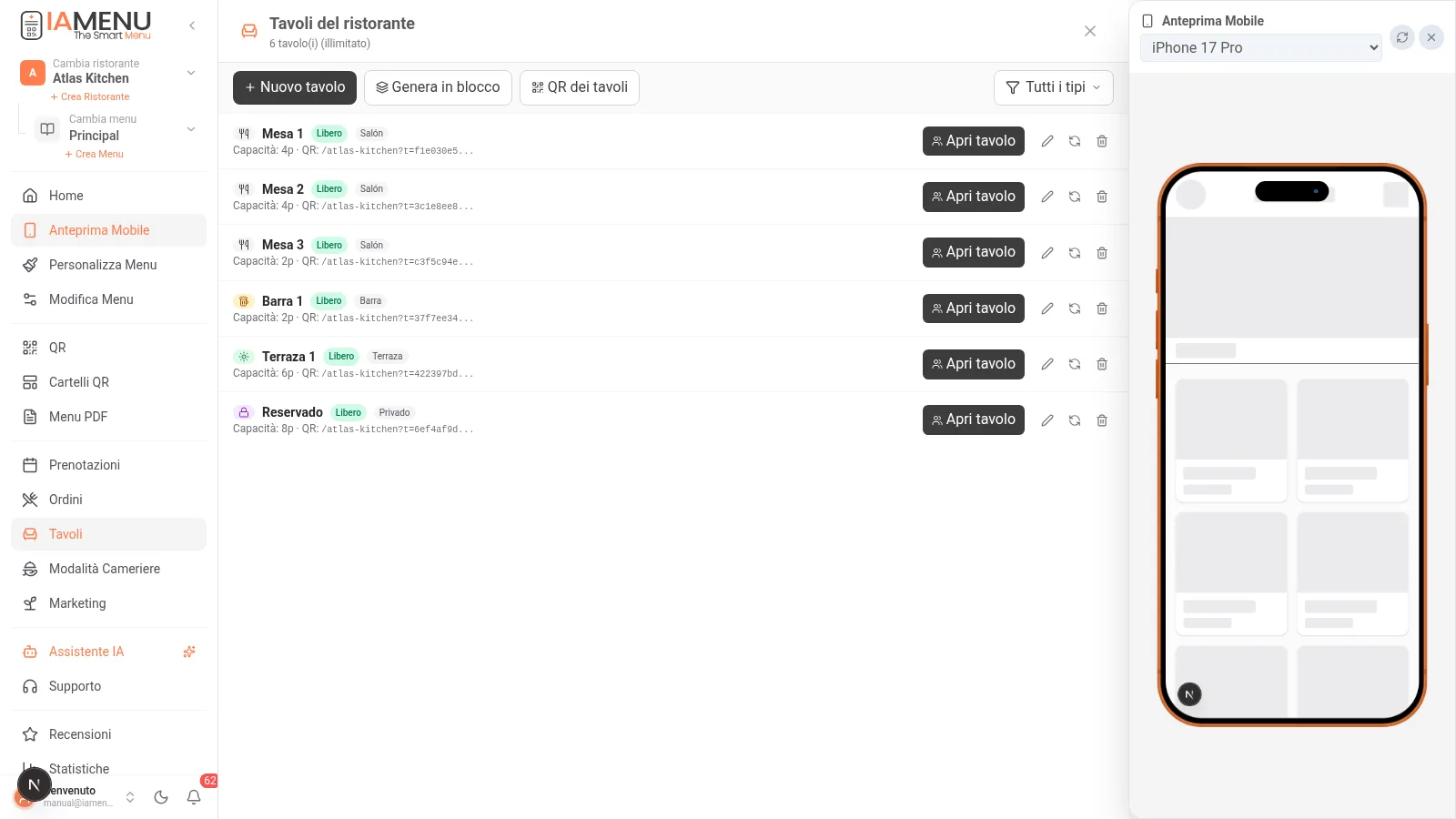The width and height of the screenshot is (1456, 819).
Task: Edit Reservado table with pencil icon
Action: (1047, 420)
